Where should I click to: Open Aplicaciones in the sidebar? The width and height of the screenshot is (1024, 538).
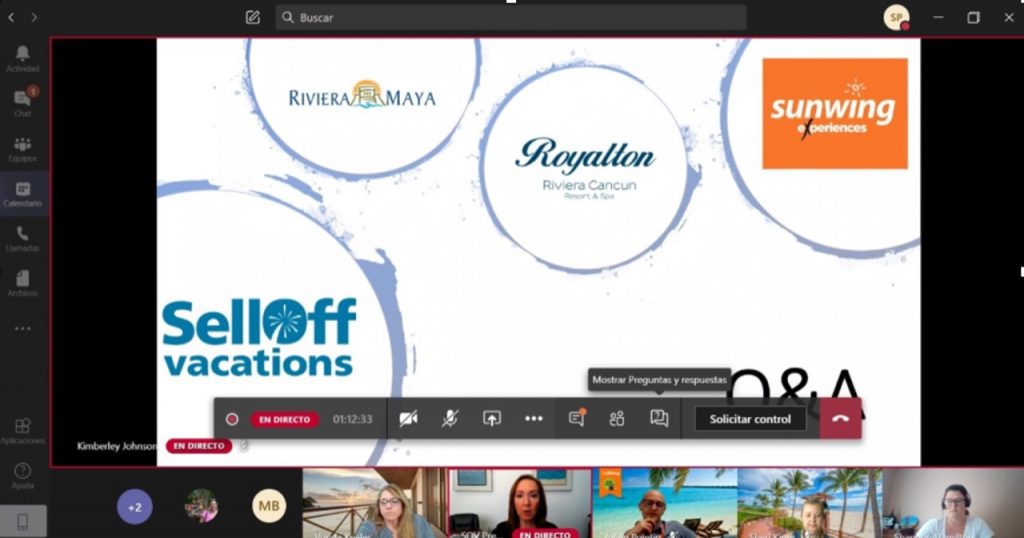click(x=22, y=431)
